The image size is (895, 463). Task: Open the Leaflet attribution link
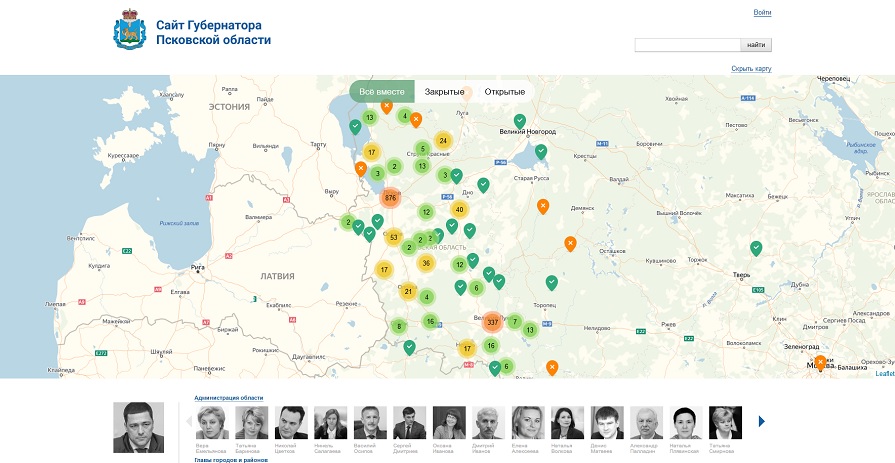884,373
